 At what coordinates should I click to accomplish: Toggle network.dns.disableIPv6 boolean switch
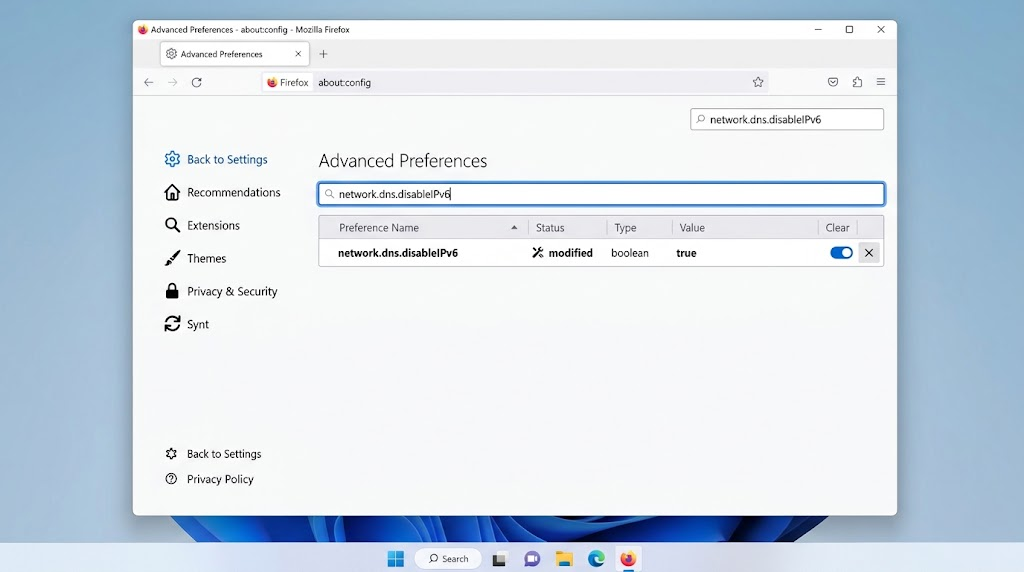(x=841, y=253)
